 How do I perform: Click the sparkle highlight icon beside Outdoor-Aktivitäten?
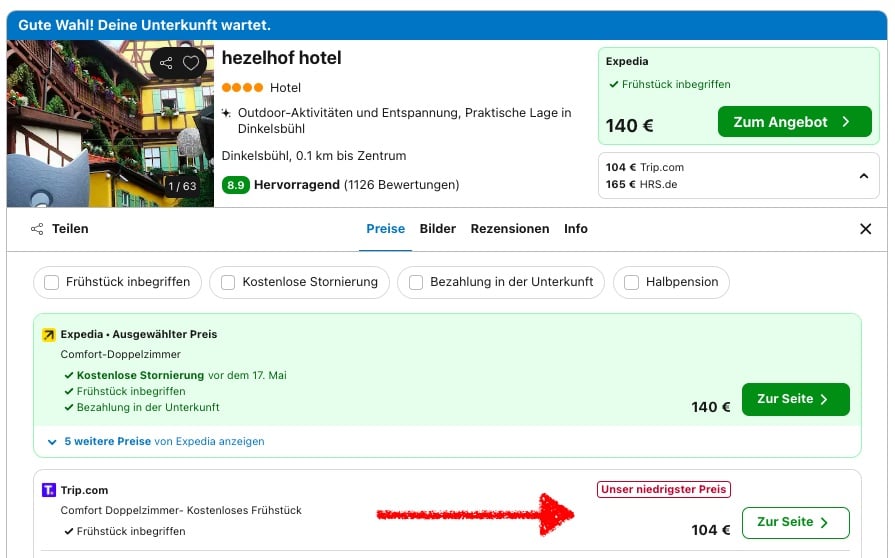click(227, 113)
